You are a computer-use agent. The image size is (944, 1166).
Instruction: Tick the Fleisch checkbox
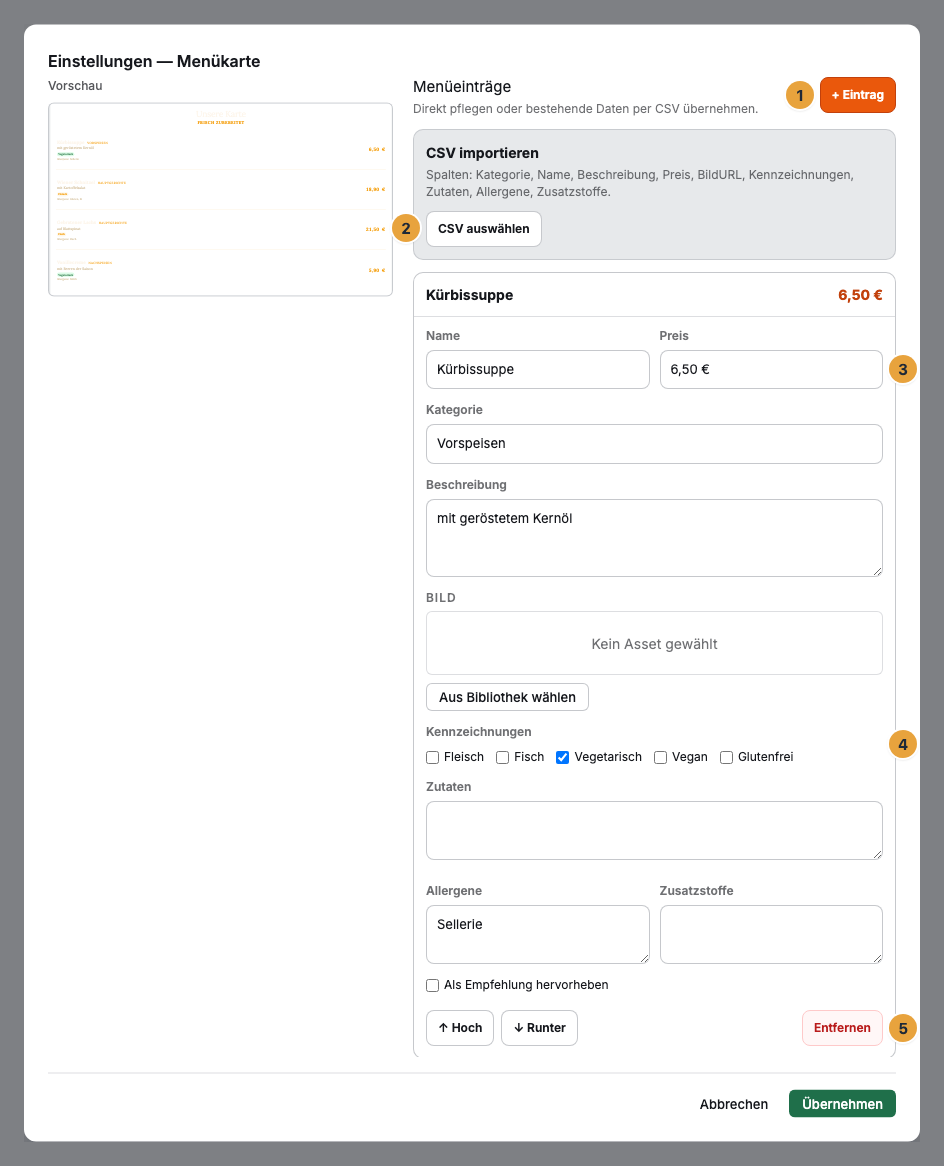[432, 757]
